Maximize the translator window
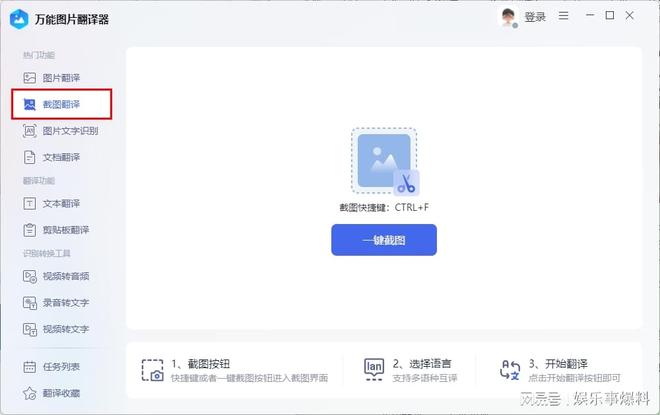This screenshot has height=415, width=660. [609, 15]
